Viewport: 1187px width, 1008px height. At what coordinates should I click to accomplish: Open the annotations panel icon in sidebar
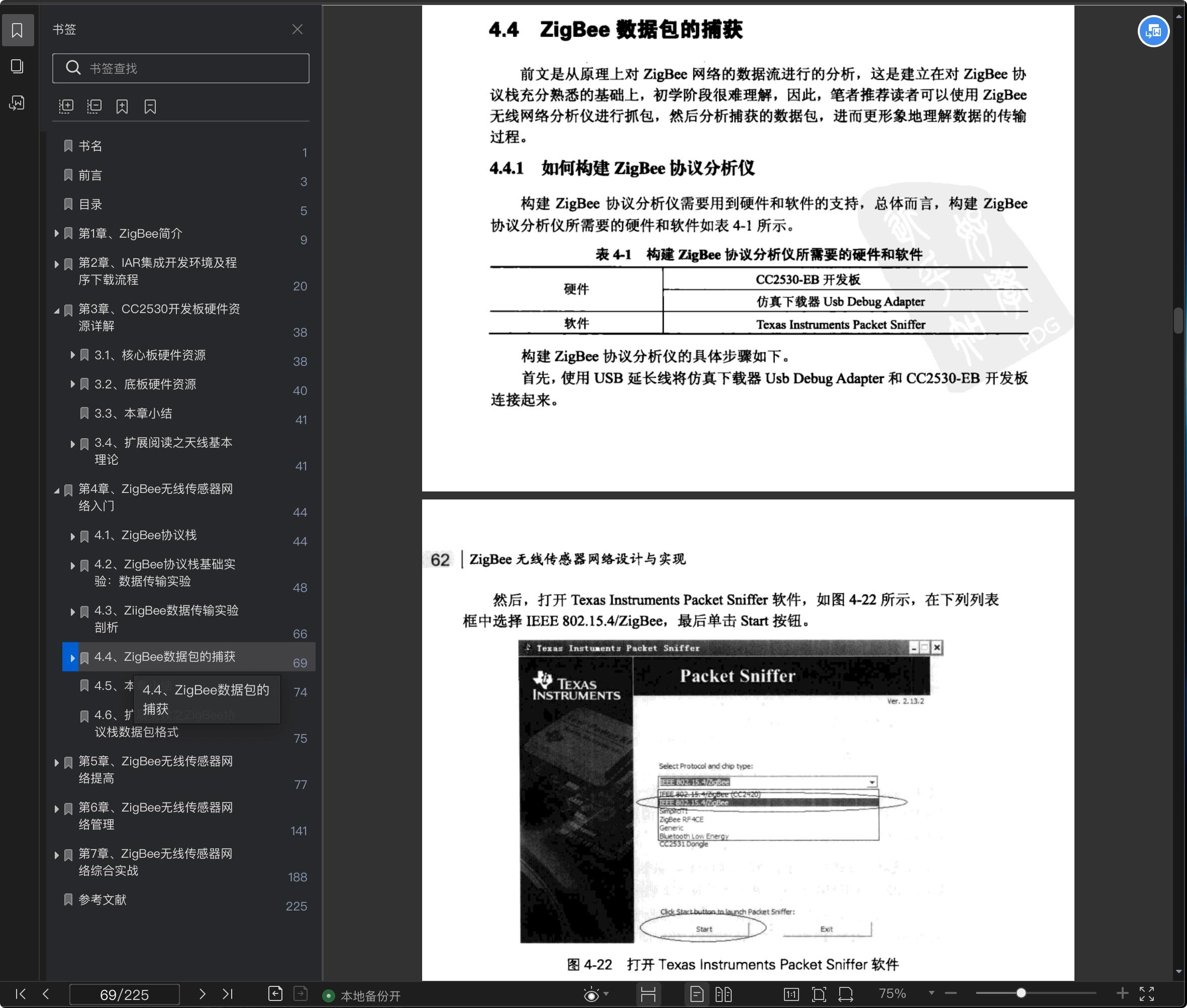pyautogui.click(x=17, y=104)
